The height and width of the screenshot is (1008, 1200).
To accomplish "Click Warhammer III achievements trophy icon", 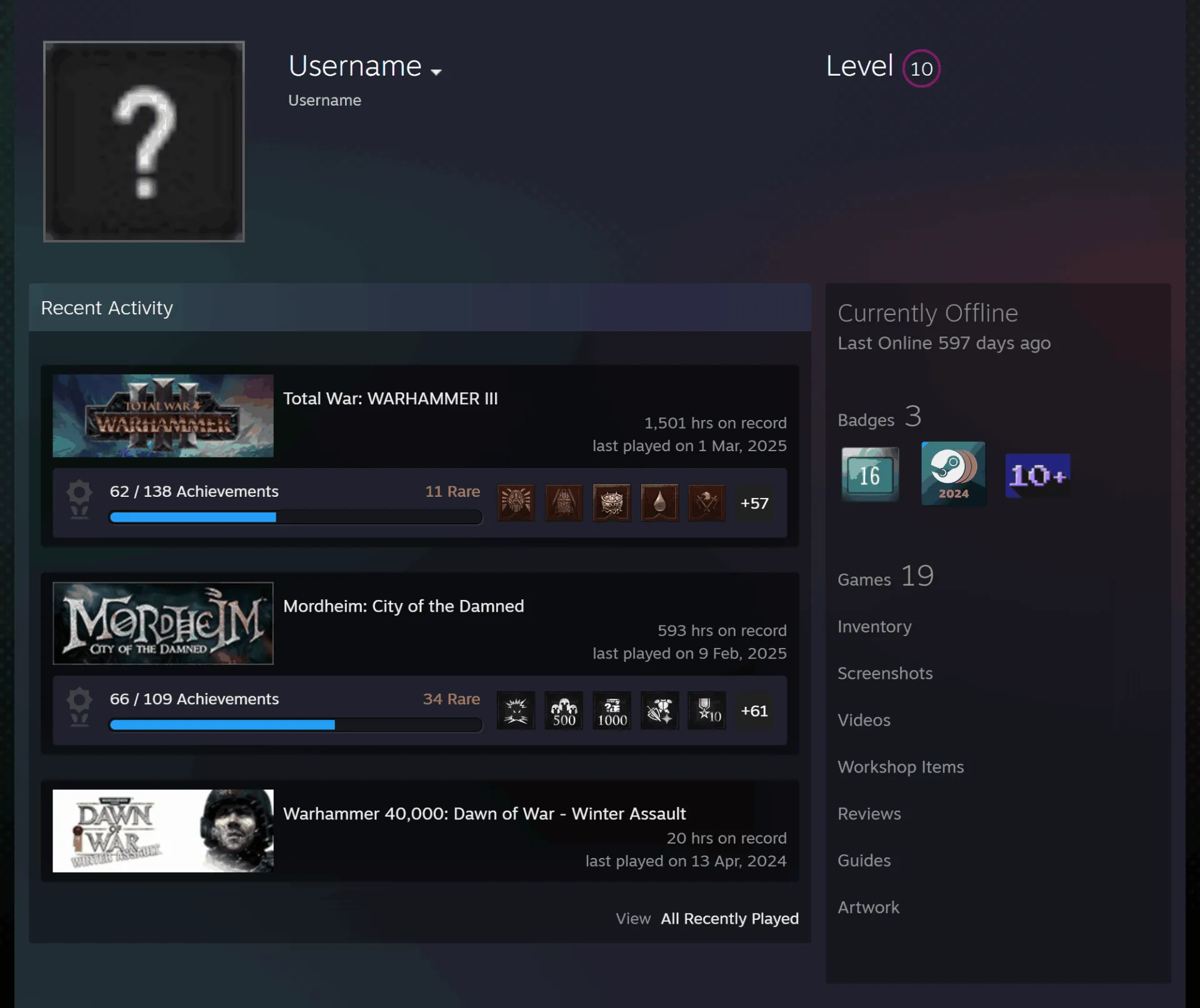I will pyautogui.click(x=79, y=499).
